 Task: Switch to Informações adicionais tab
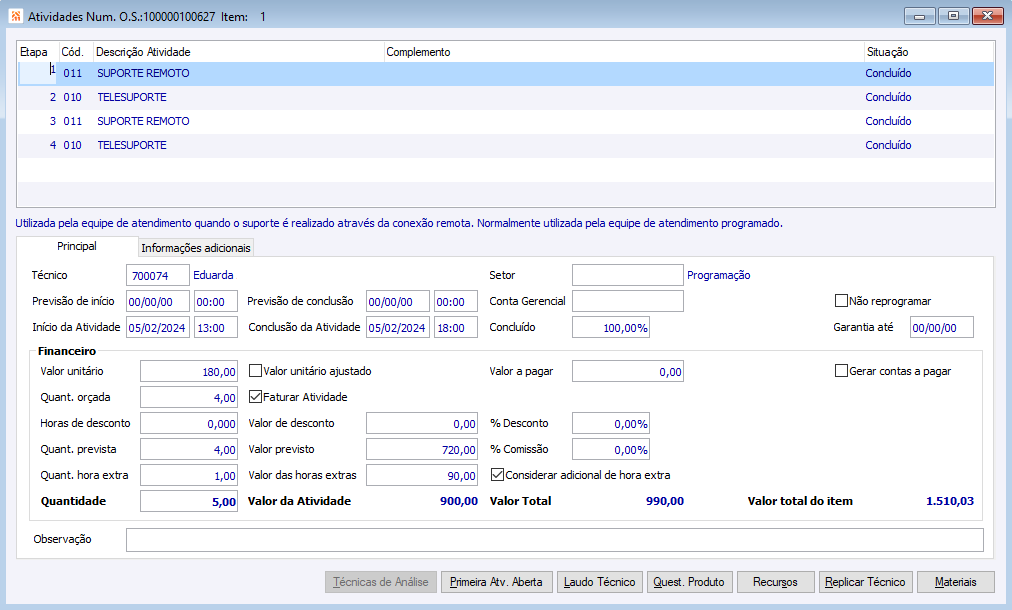click(196, 248)
